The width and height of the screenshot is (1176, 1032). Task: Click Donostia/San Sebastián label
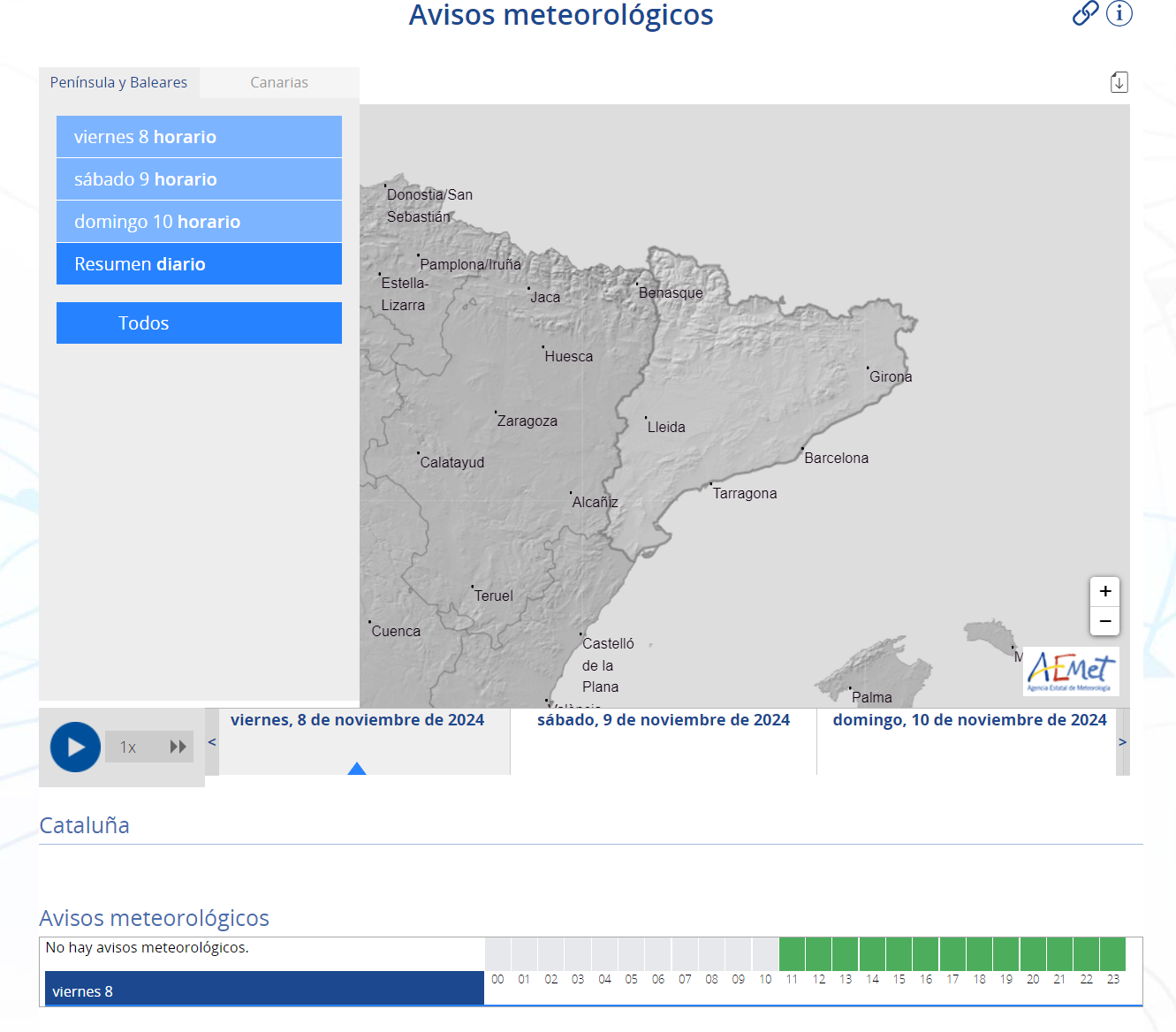click(x=429, y=206)
